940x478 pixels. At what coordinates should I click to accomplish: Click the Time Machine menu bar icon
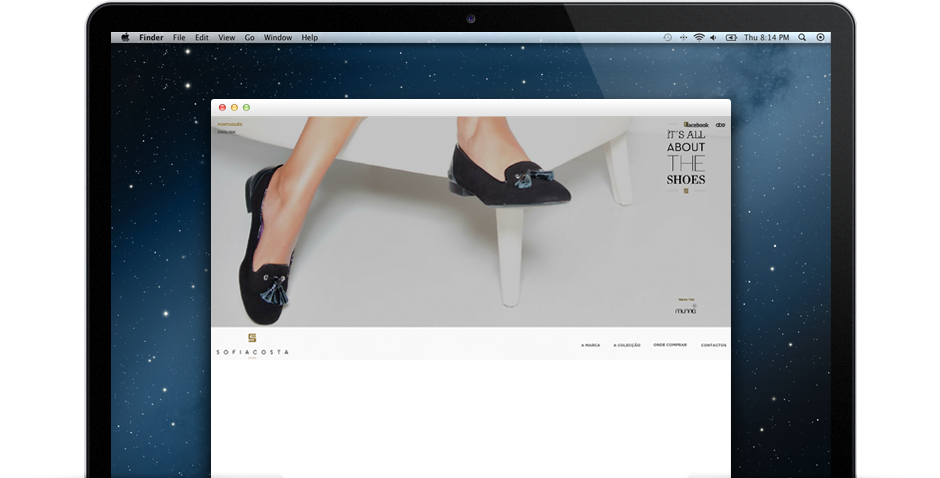pos(667,37)
